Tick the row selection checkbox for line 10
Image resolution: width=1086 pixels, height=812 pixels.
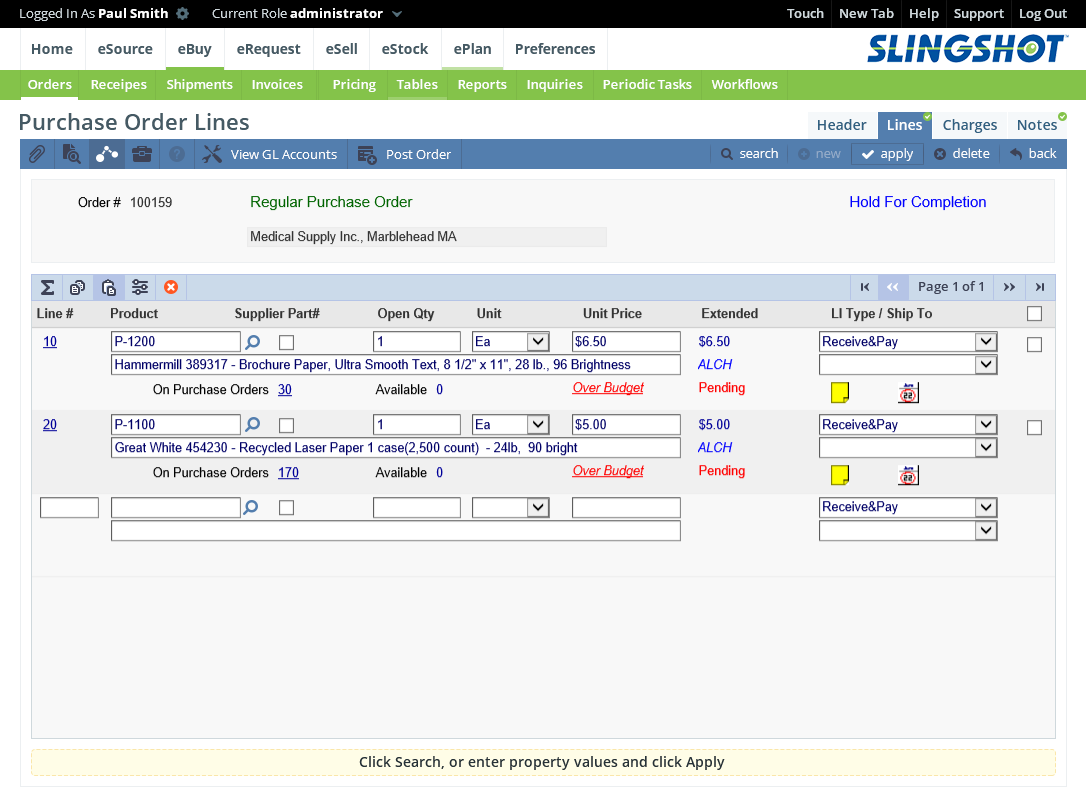1034,345
